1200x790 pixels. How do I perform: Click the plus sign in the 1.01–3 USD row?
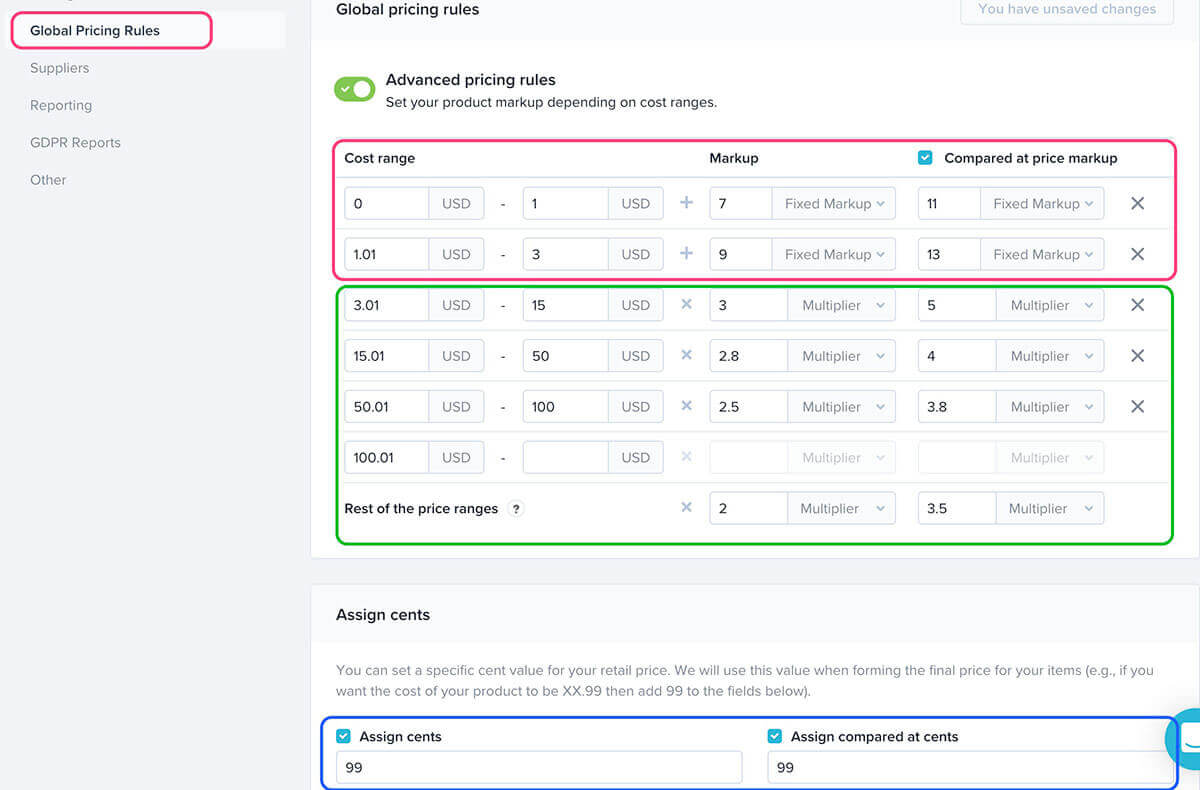pyautogui.click(x=686, y=254)
